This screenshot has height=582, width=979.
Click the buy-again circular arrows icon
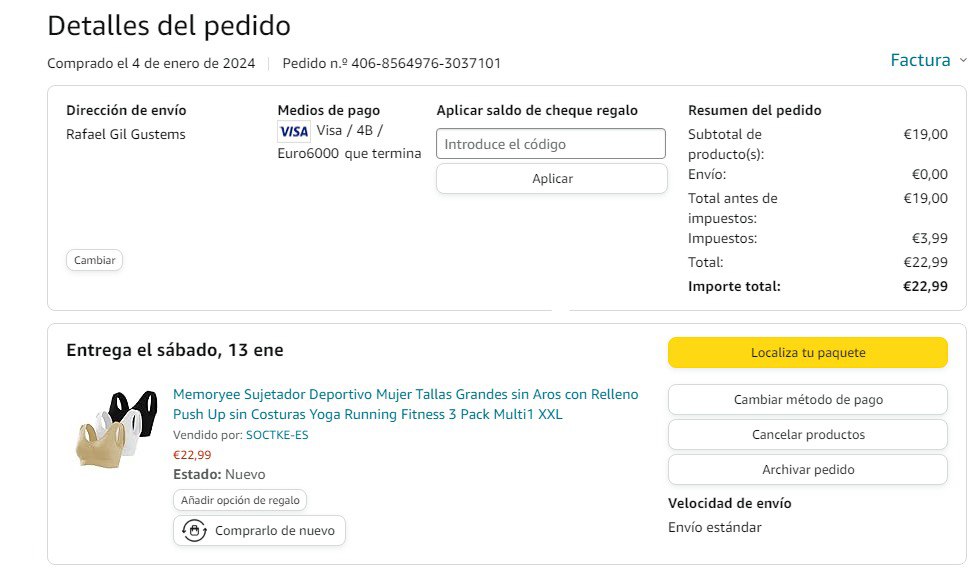pos(195,530)
